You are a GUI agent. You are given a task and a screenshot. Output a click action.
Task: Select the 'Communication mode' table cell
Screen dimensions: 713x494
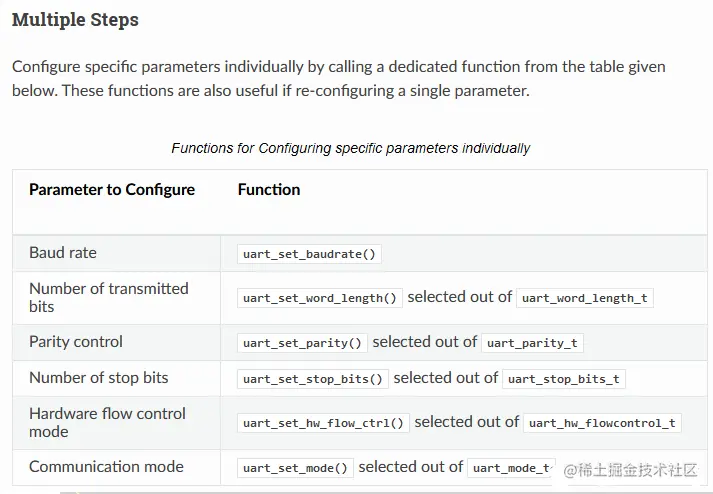coord(106,467)
